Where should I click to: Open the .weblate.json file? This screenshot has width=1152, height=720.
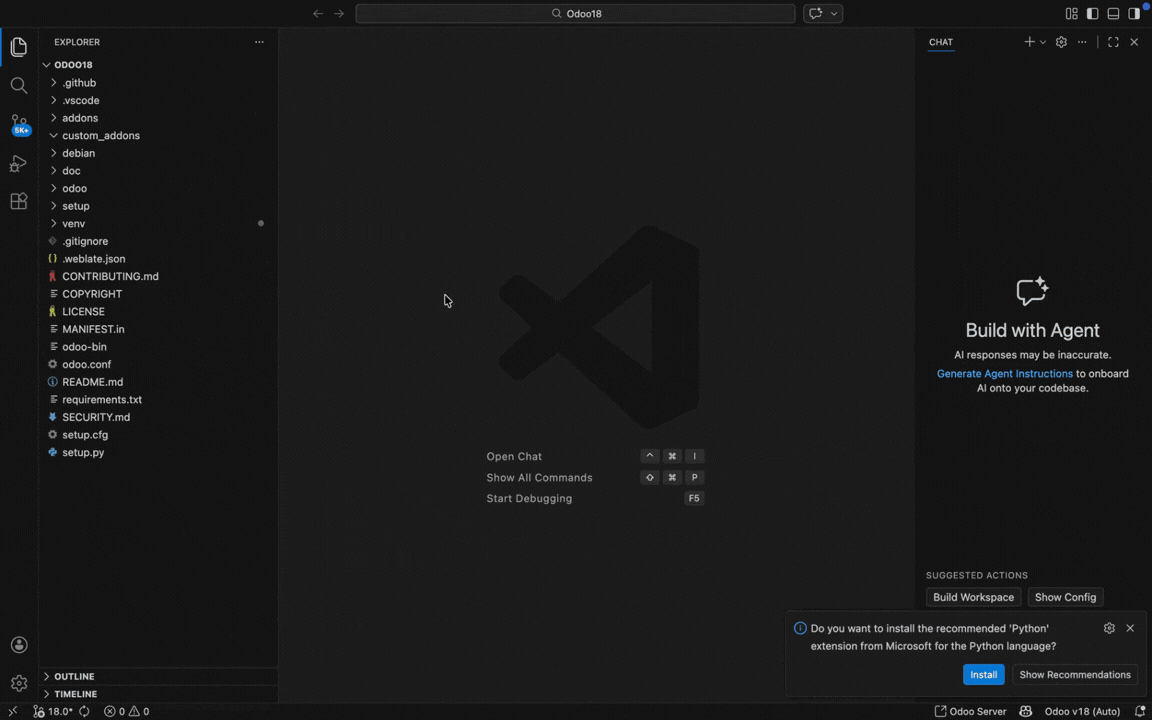[158, 259]
